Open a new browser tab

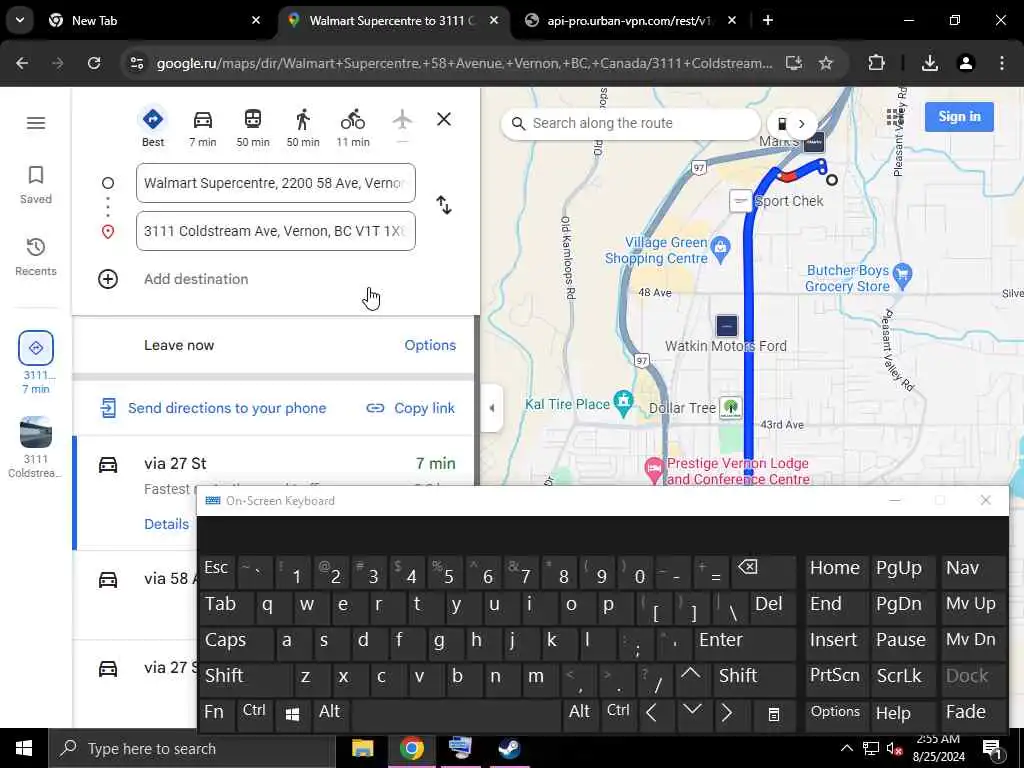[x=768, y=21]
